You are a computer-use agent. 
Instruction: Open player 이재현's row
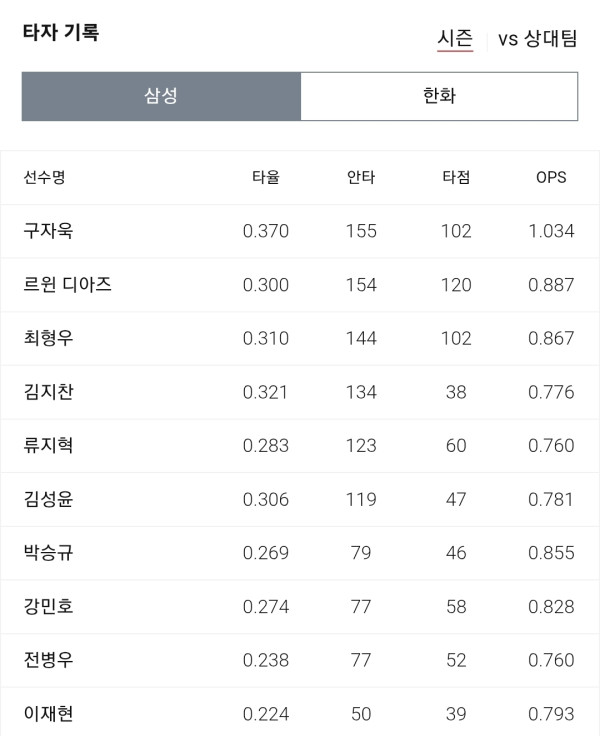pyautogui.click(x=300, y=713)
